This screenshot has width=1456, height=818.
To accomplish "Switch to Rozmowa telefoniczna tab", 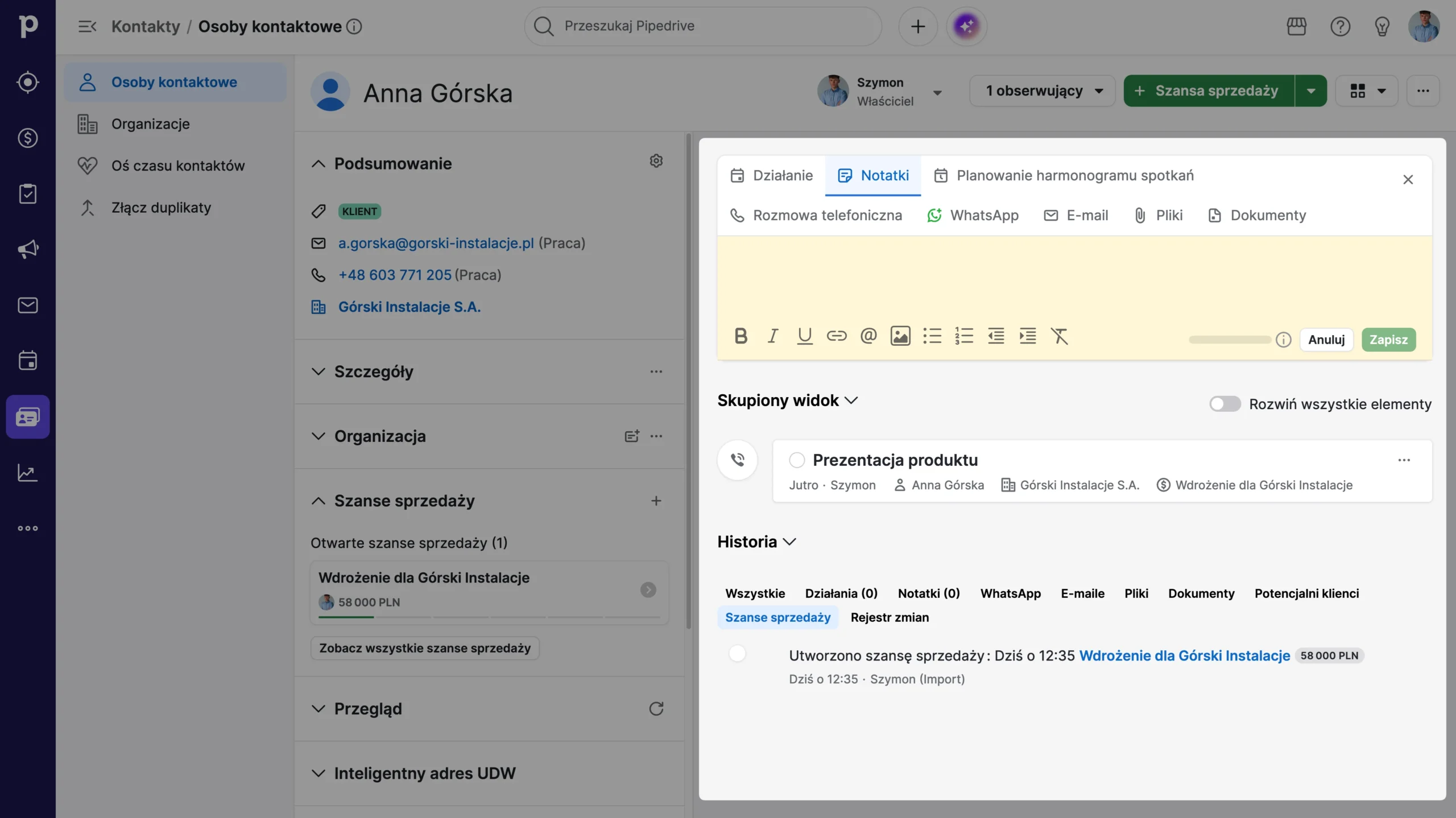I will point(816,216).
